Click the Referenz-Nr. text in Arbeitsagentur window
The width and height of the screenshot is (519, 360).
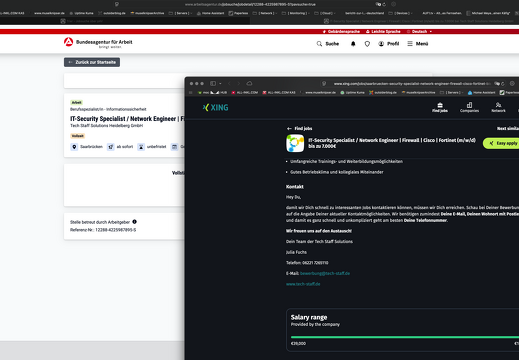point(103,230)
